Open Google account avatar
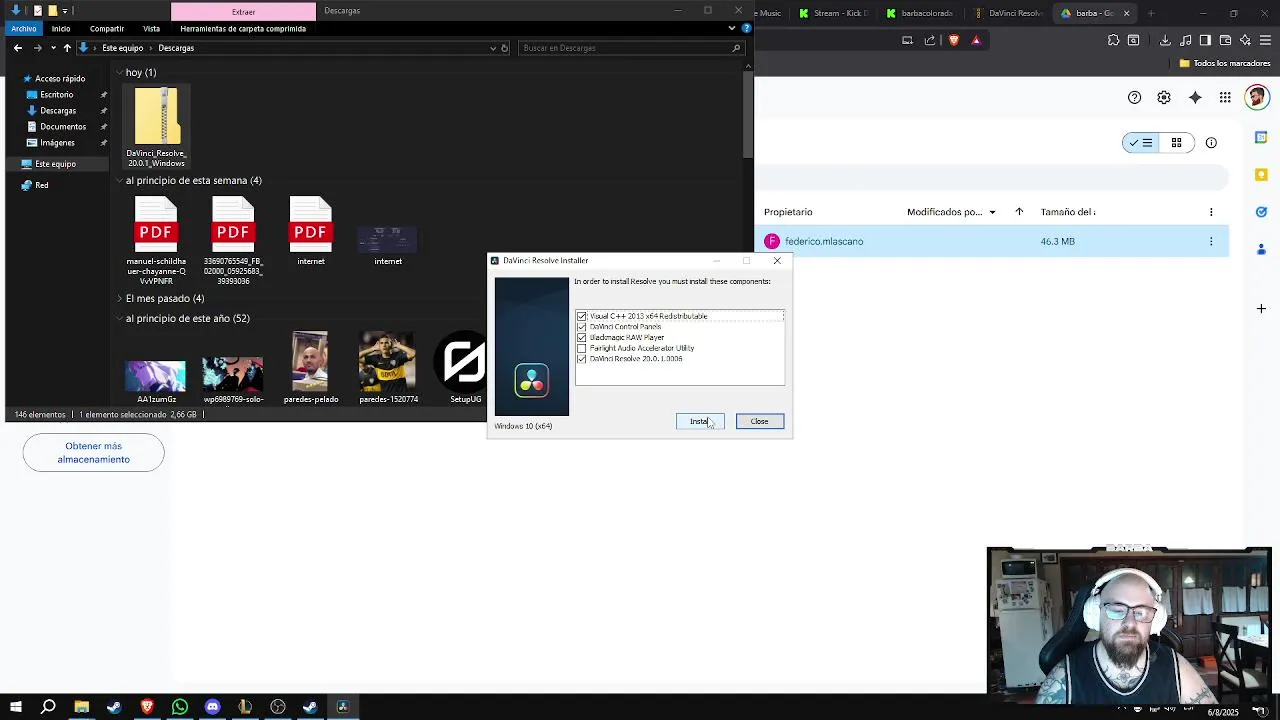This screenshot has height=720, width=1280. pos(1256,97)
